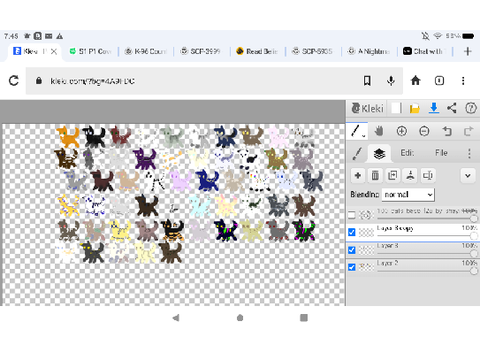
Task: Open an image file with folder icon
Action: point(414,108)
